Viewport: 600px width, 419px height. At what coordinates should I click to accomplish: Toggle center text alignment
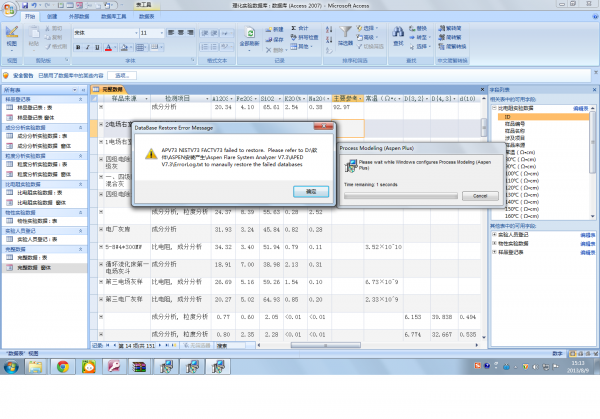181,33
